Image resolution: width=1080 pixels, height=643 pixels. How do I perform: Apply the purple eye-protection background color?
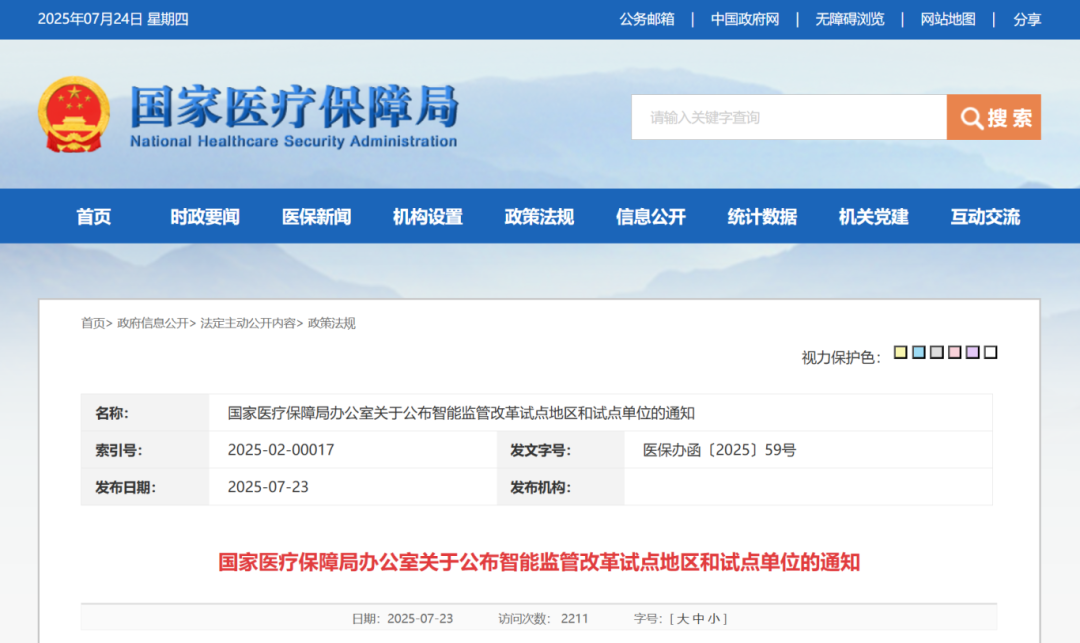[x=972, y=352]
